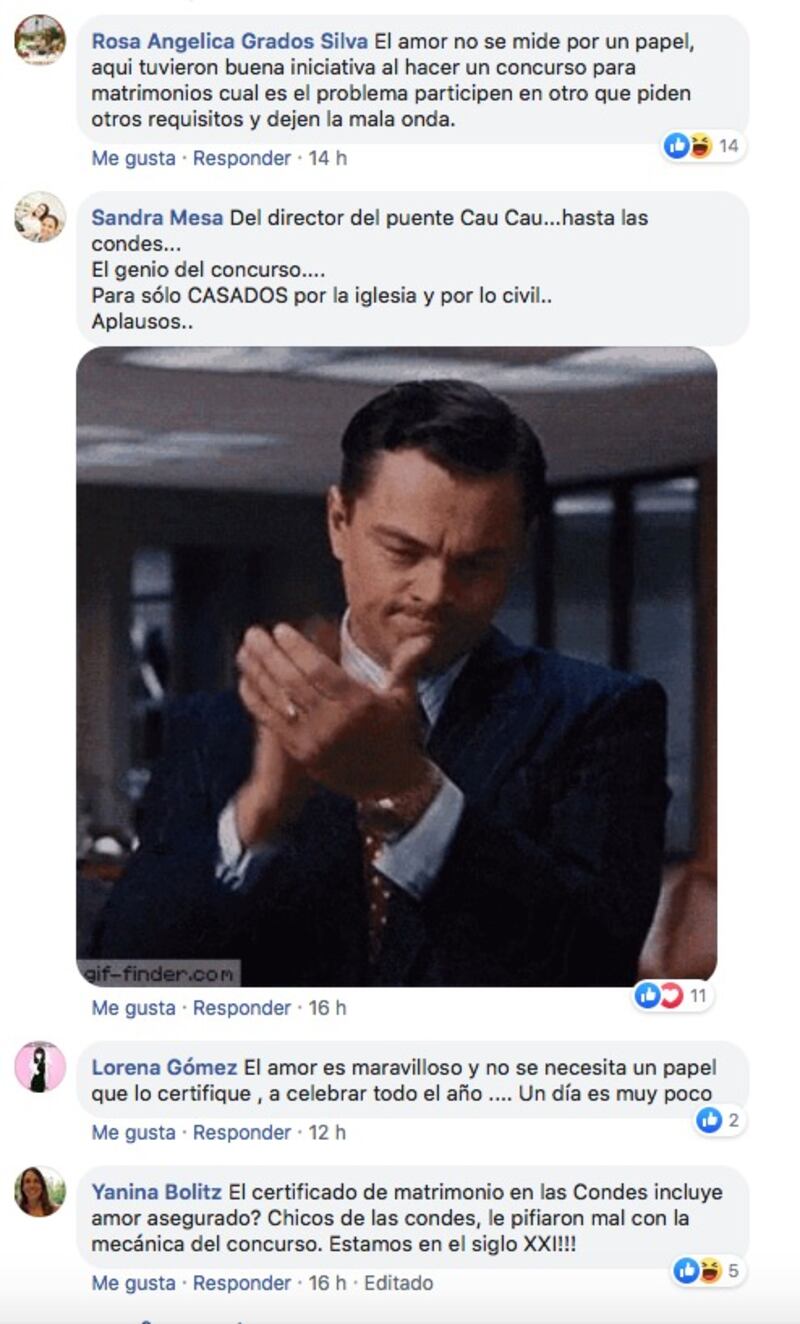This screenshot has width=800, height=1324.
Task: Open Rosa Angelica Grados Silva's profile picture
Action: coord(40,40)
